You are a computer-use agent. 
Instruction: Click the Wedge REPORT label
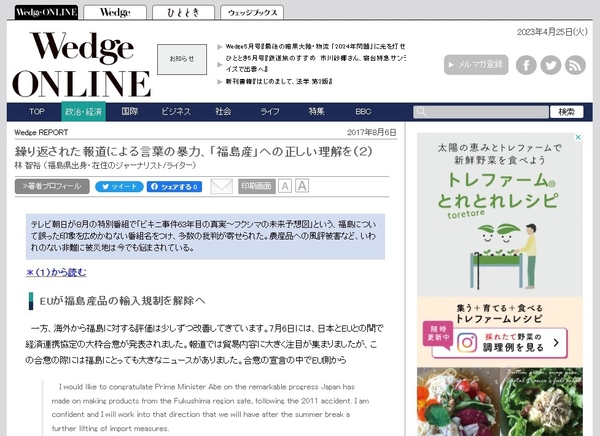click(41, 132)
